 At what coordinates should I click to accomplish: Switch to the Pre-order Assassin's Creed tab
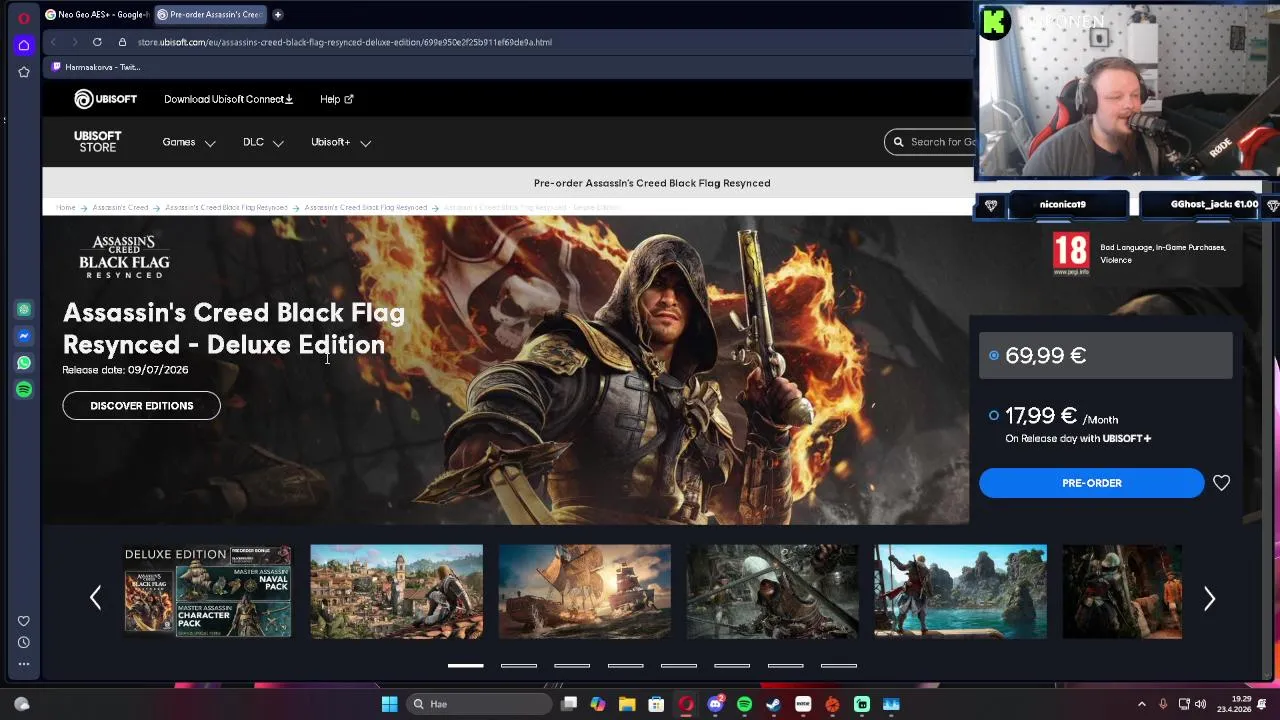208,14
